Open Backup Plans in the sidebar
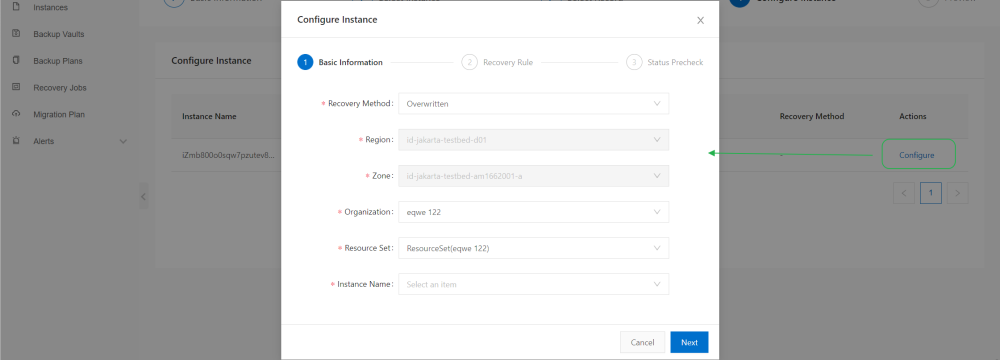 tap(57, 61)
